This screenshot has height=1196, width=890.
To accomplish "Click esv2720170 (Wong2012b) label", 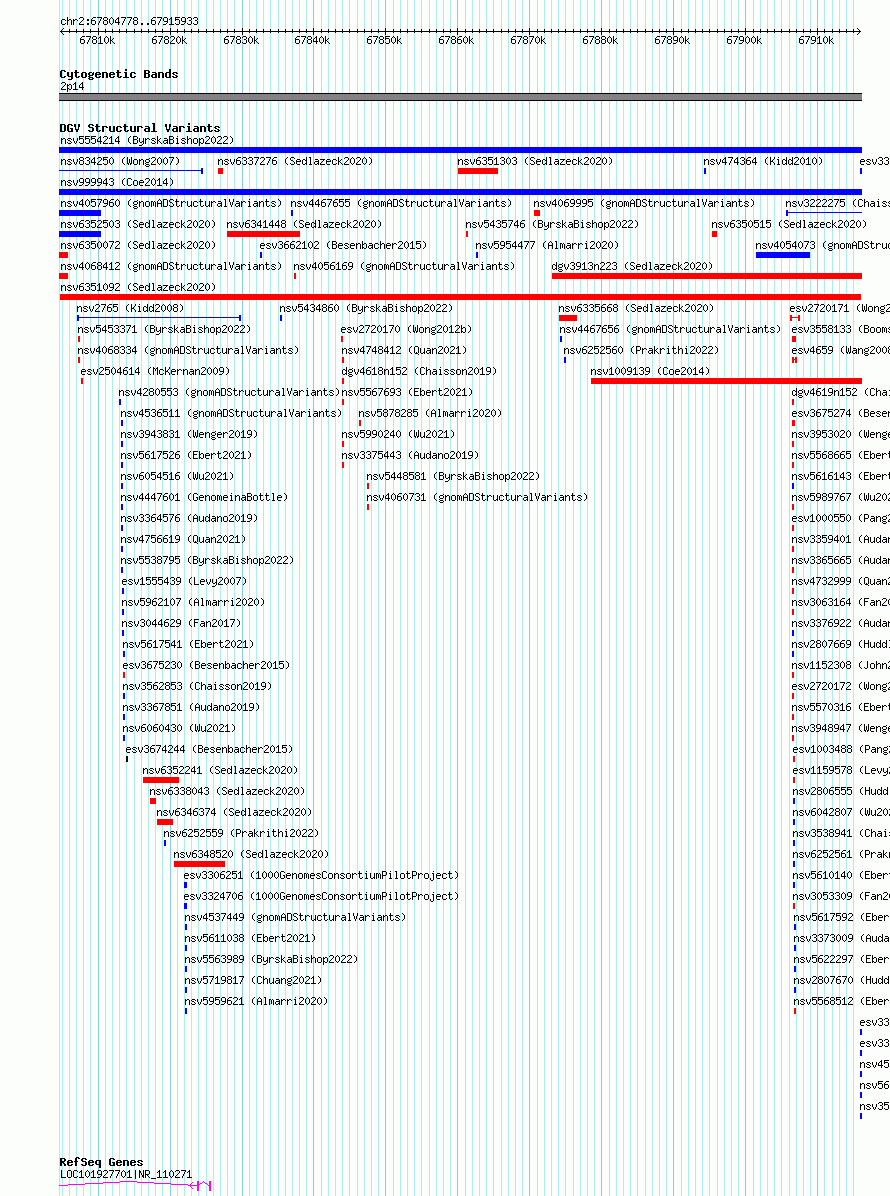I will (406, 329).
